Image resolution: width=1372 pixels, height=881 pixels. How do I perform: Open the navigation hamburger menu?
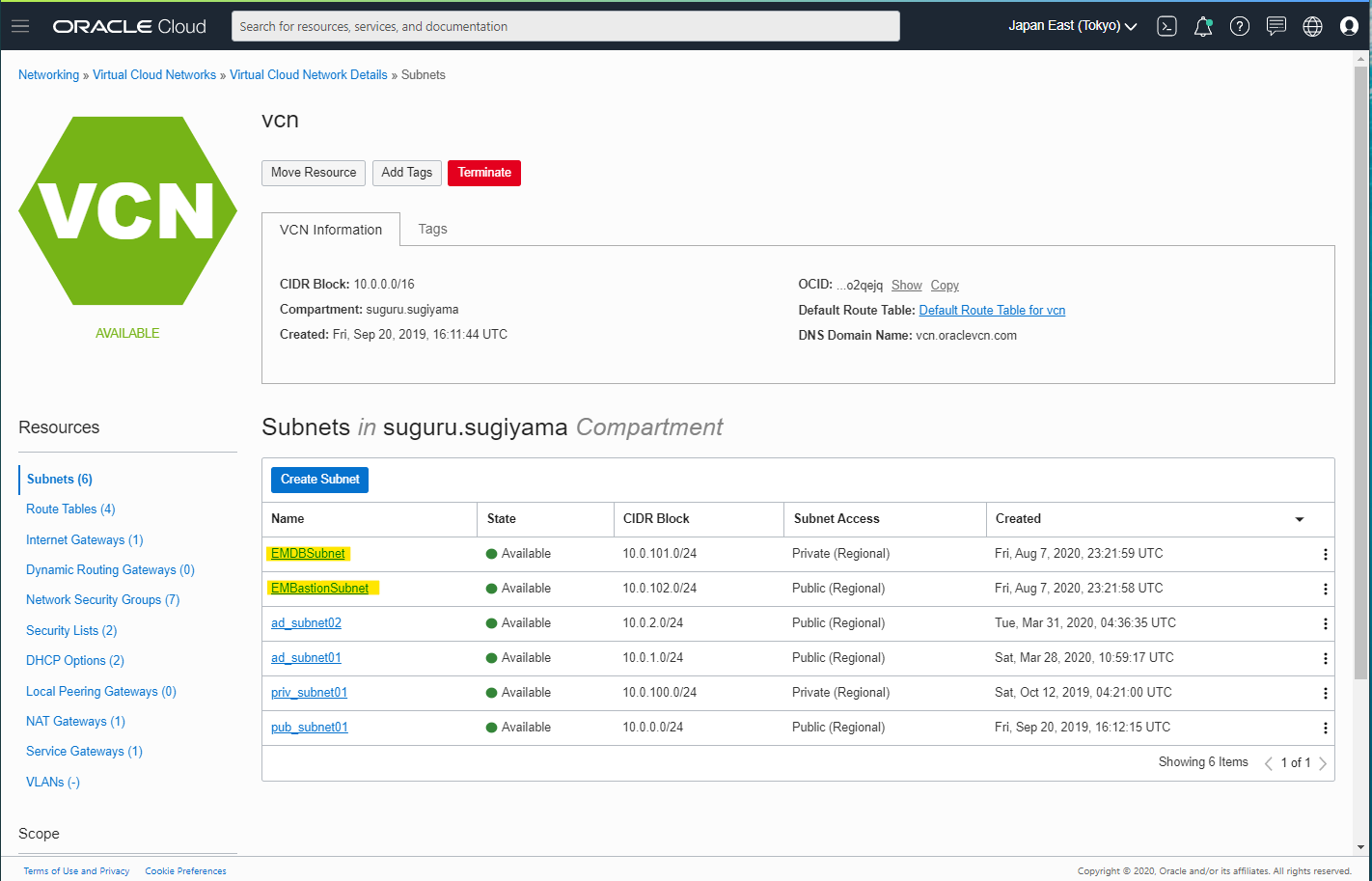(x=20, y=26)
